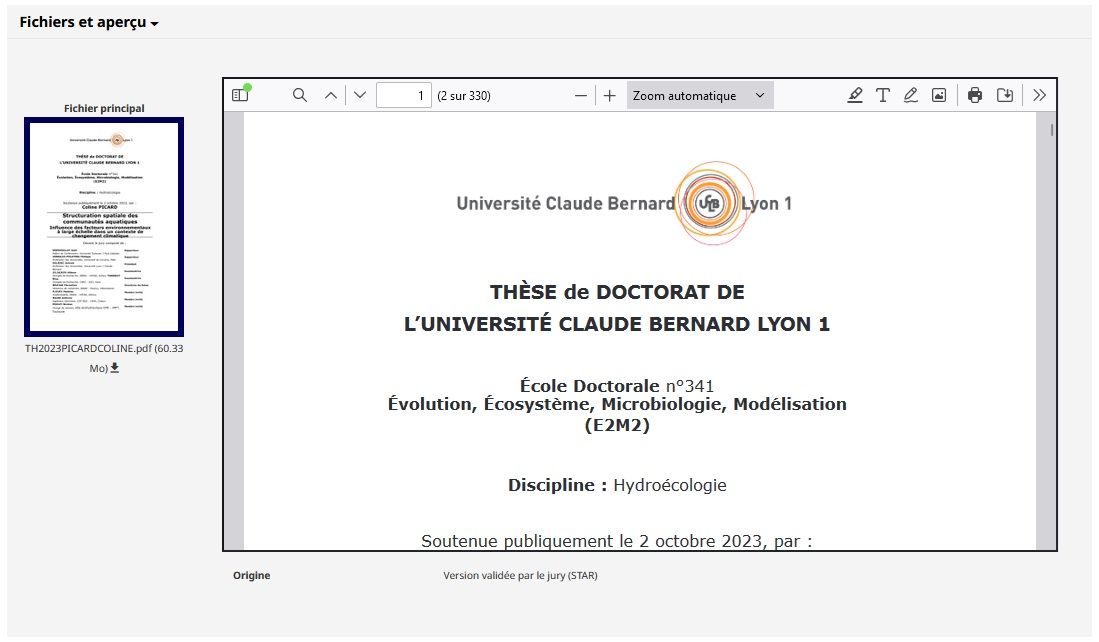Select the Fichier principal thumbnail
Screen dimensions: 1099x642
(104, 226)
